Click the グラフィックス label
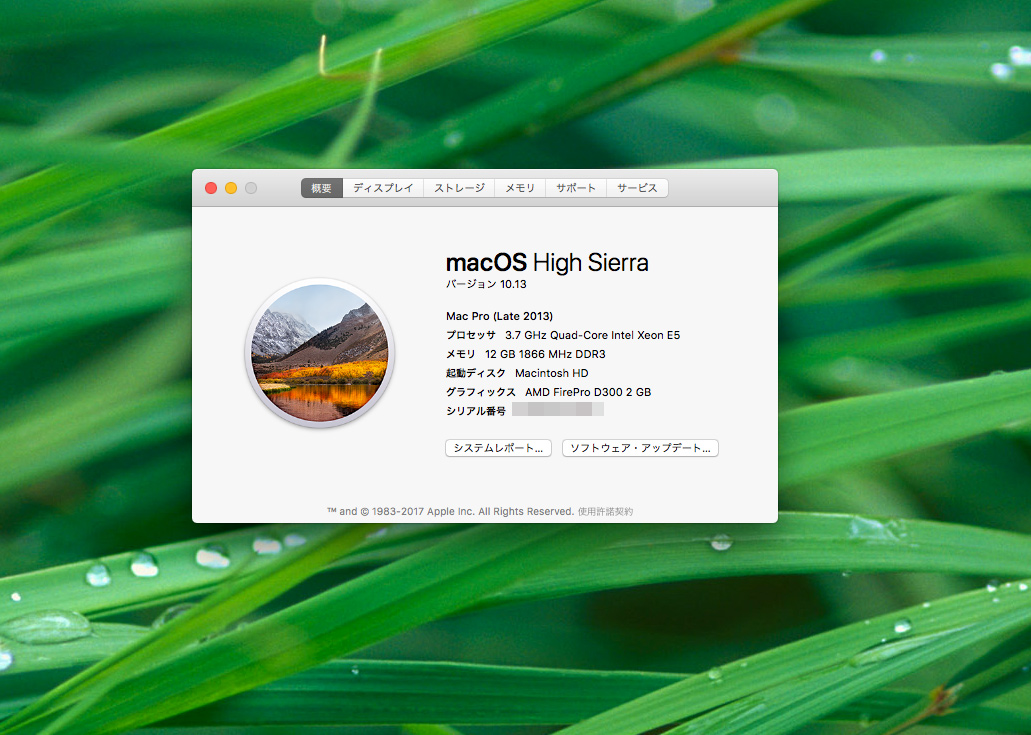This screenshot has height=735, width=1031. (481, 392)
